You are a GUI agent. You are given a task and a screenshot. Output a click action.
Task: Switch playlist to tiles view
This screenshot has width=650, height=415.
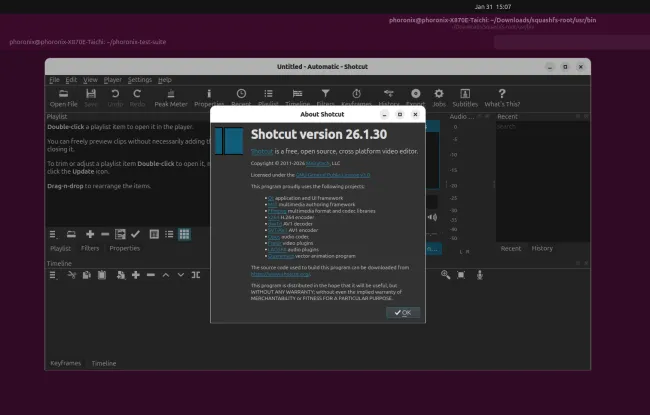tap(154, 235)
